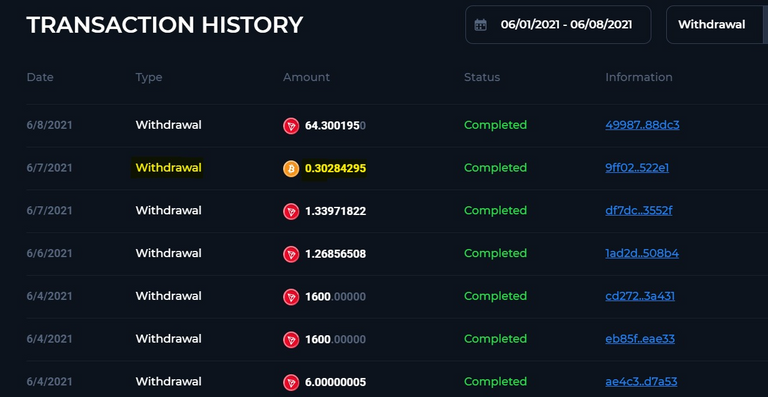Follow the df7dc..3552f transaction link

click(x=639, y=210)
